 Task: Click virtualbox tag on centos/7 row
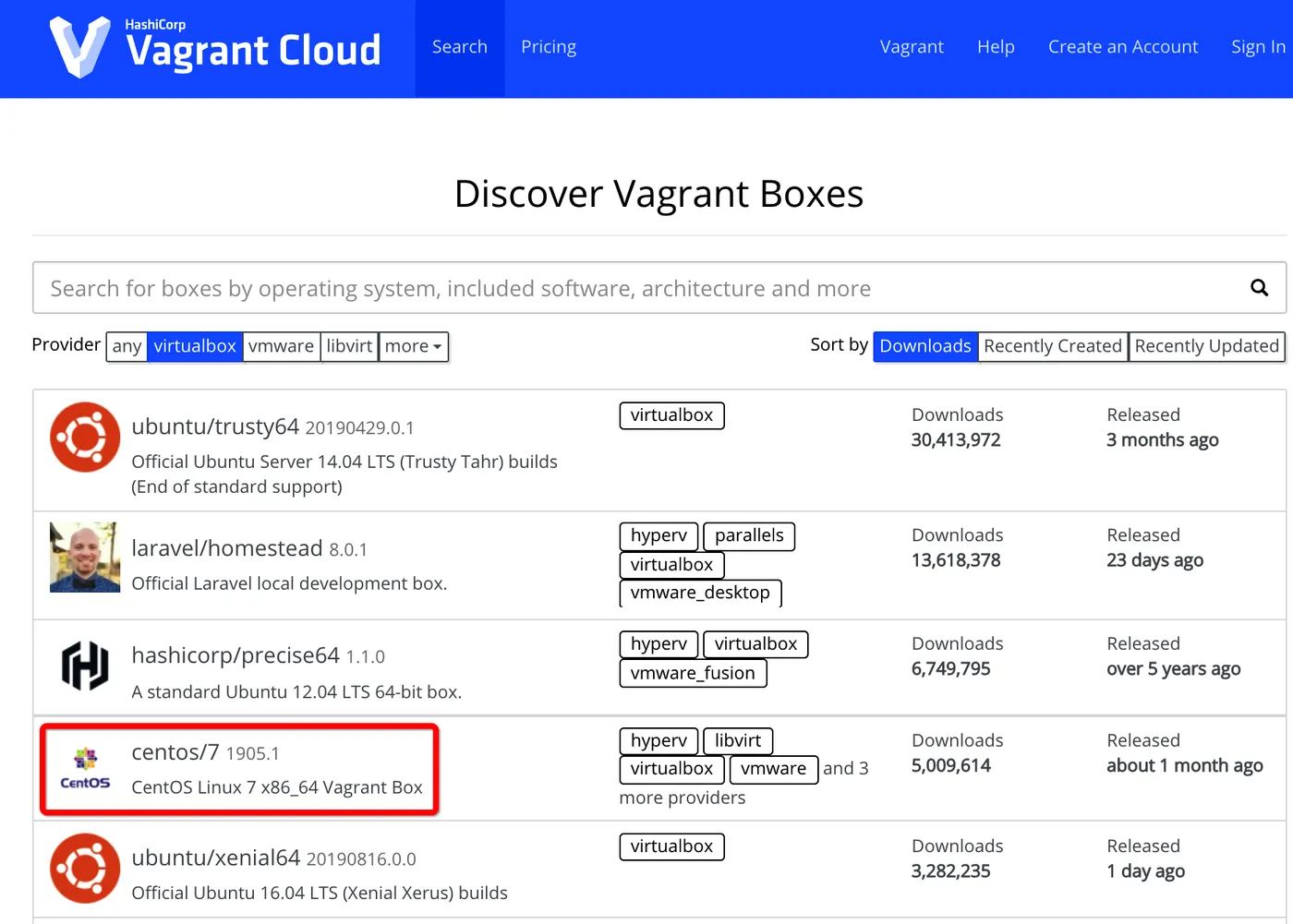point(671,769)
